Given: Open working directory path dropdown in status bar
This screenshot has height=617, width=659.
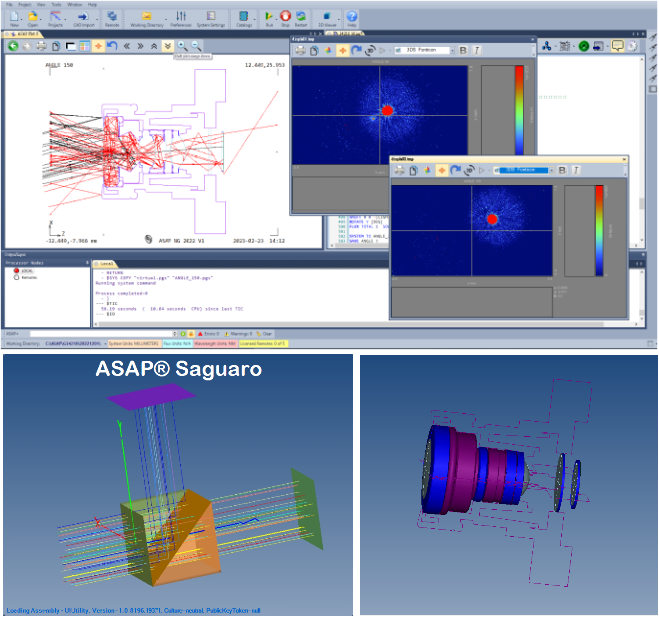Looking at the screenshot, I should tap(105, 343).
